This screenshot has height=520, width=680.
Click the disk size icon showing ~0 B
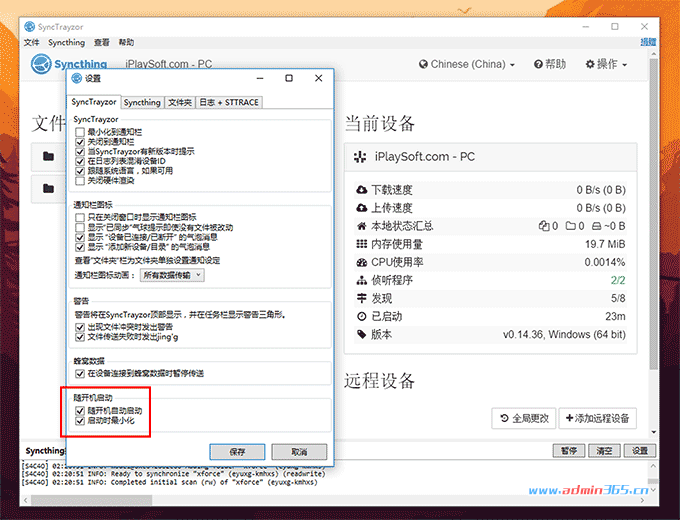597,226
